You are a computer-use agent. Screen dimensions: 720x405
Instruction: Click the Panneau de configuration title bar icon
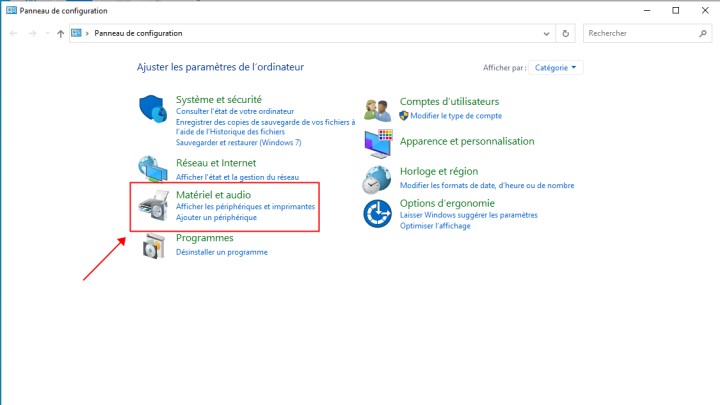point(11,10)
